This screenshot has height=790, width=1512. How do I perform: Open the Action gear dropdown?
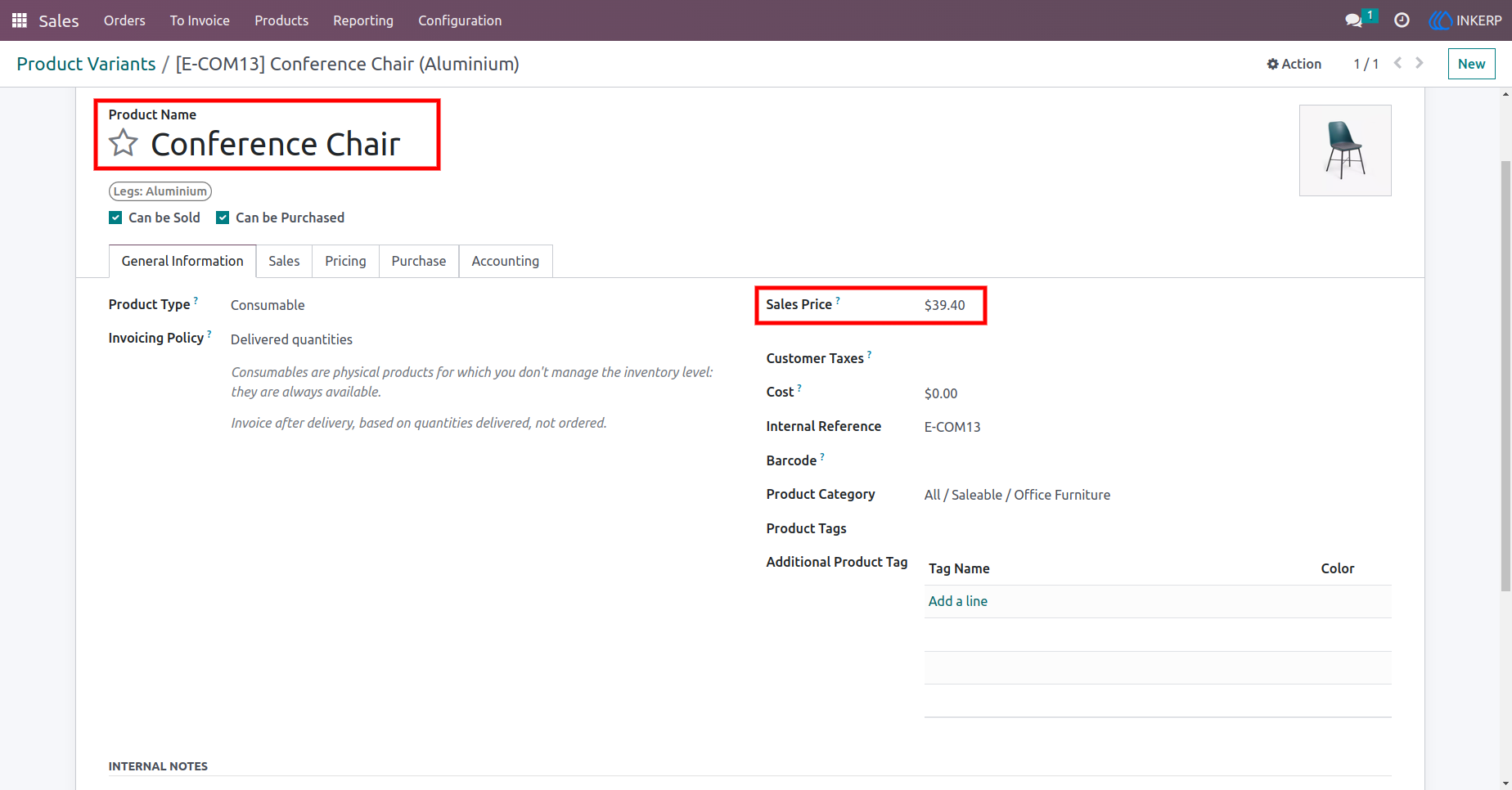1294,64
